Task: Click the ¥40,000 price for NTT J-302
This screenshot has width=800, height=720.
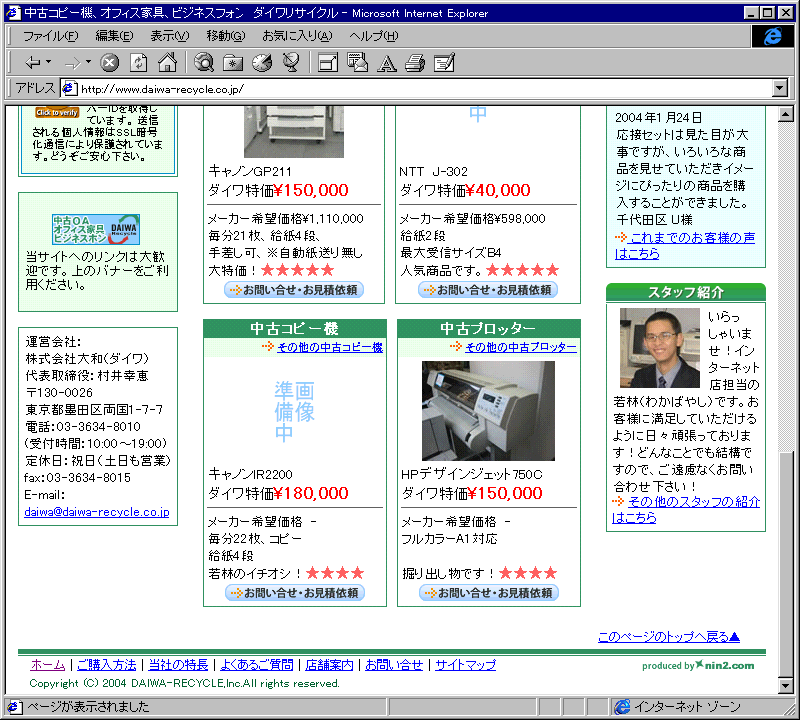Action: 498,190
